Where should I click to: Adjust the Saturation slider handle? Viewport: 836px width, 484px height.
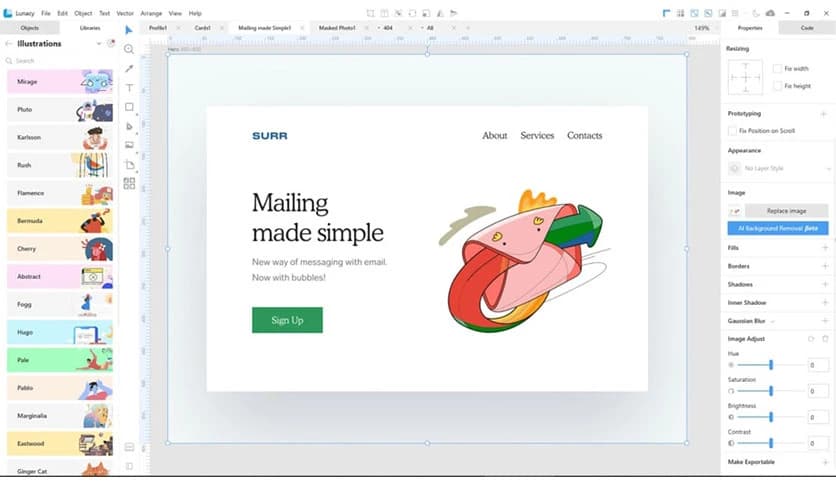(771, 391)
